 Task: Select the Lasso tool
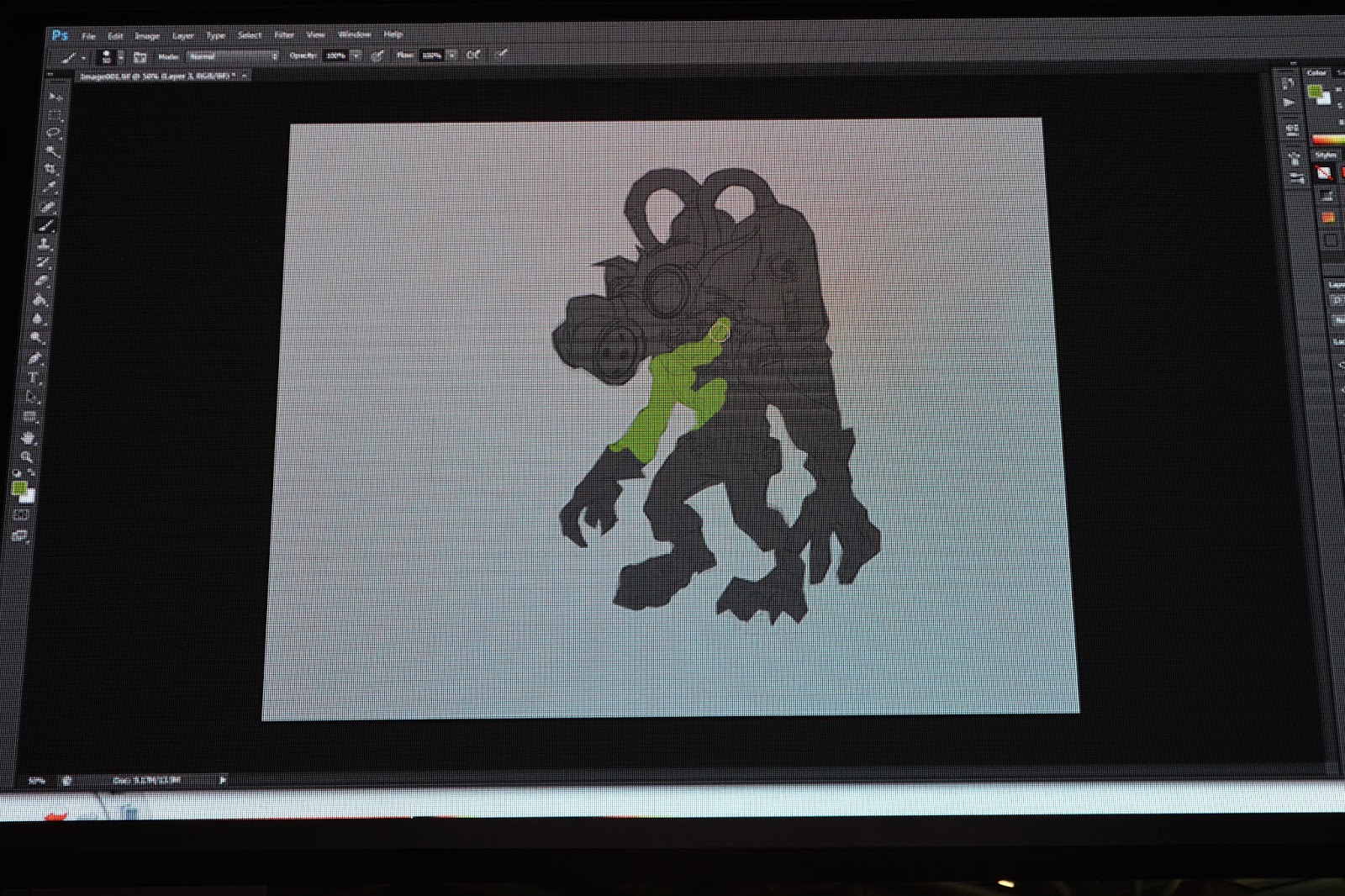coord(53,134)
